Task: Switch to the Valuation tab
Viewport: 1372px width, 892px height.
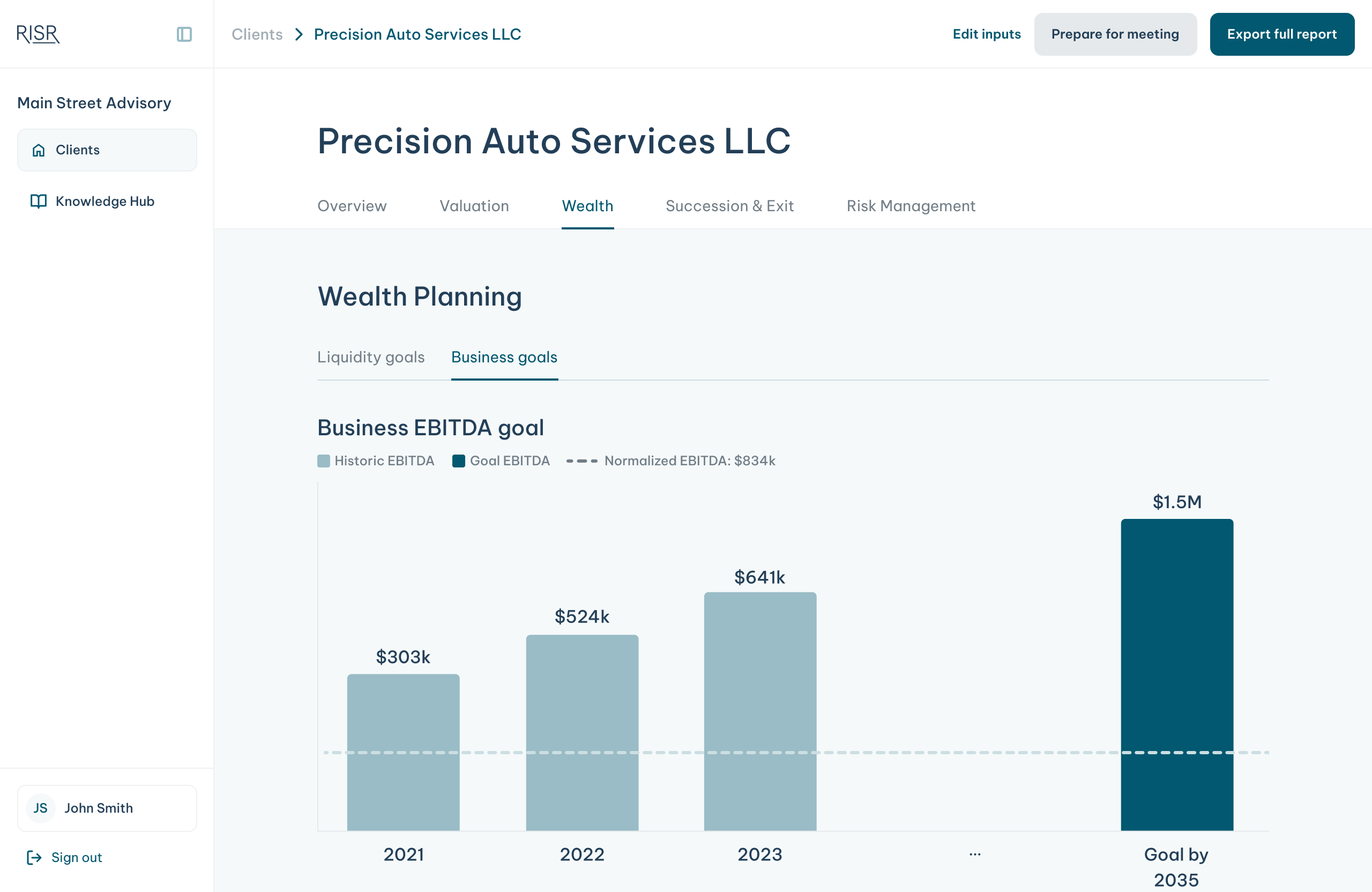Action: pyautogui.click(x=474, y=206)
